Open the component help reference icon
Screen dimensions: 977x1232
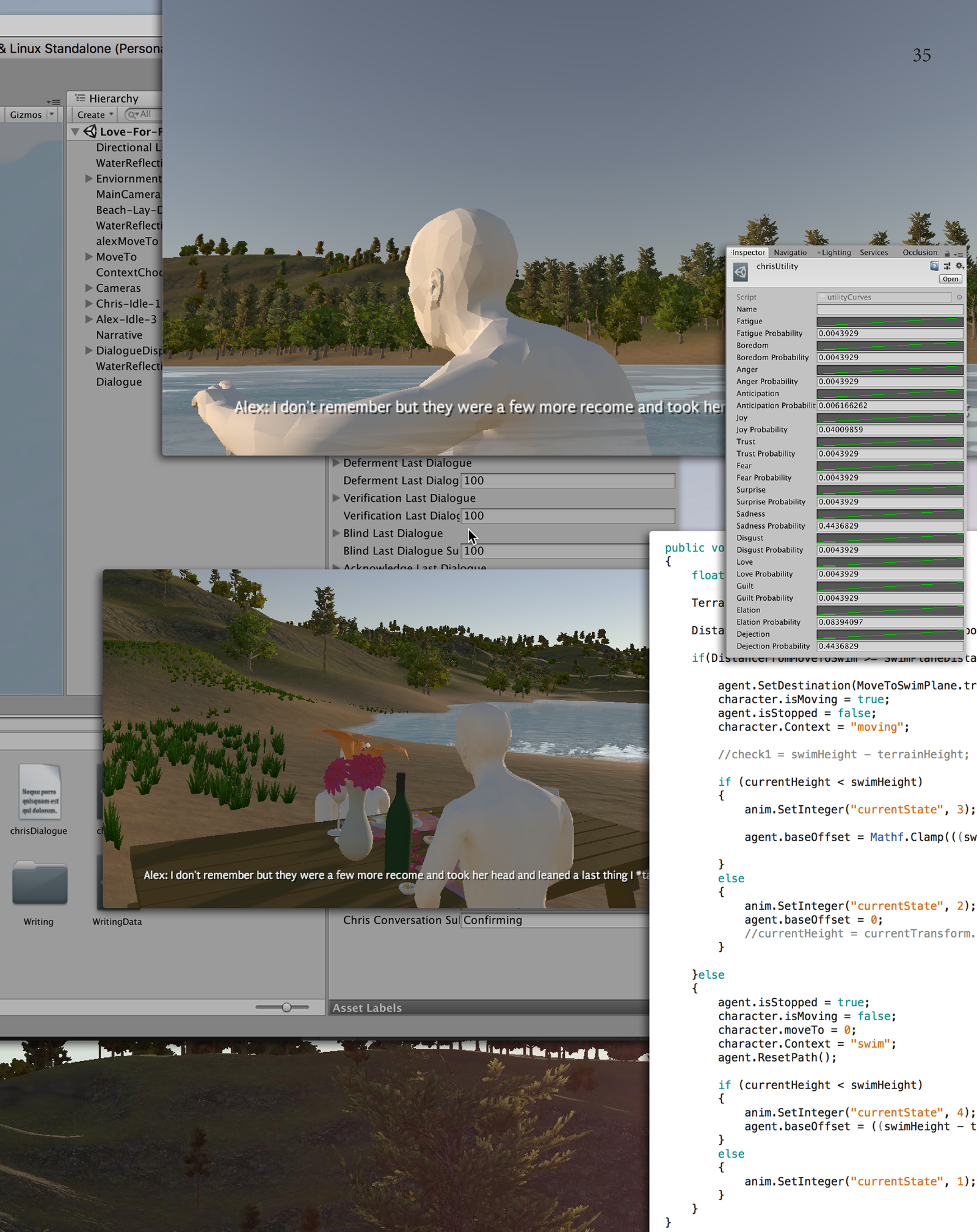934,266
